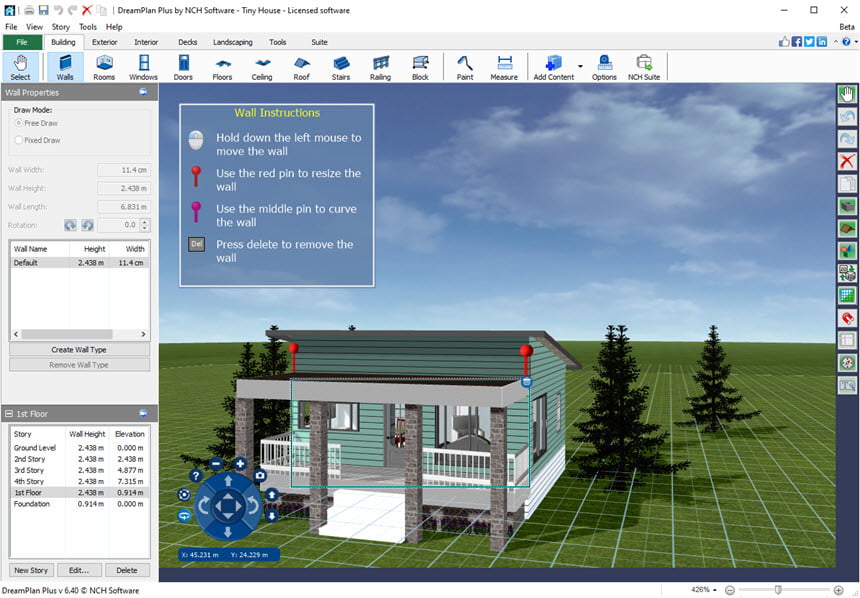Select the Free Draw radio button
Screen dimensions: 860x598
click(x=19, y=123)
